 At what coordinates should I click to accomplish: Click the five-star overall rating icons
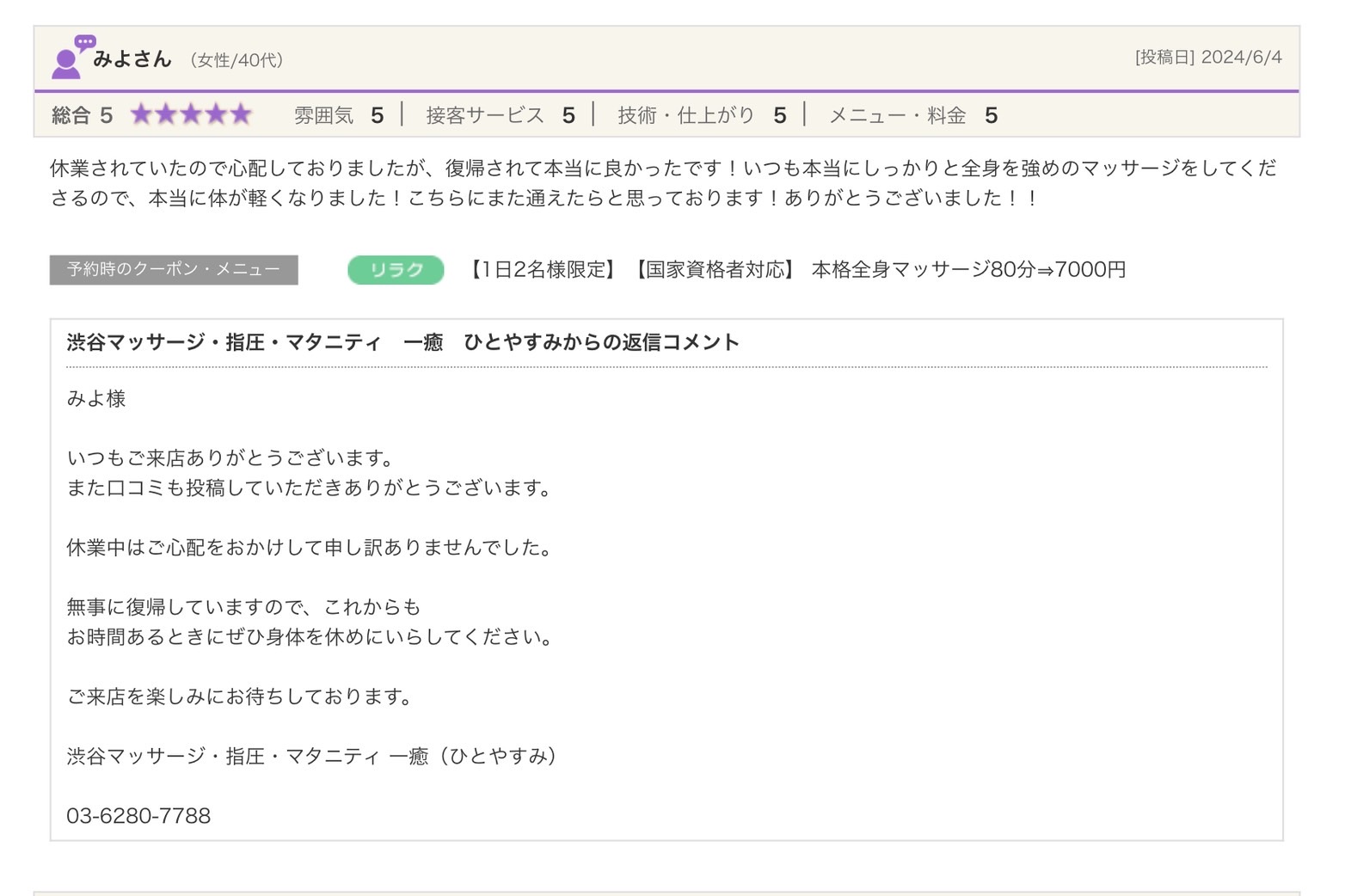[191, 114]
